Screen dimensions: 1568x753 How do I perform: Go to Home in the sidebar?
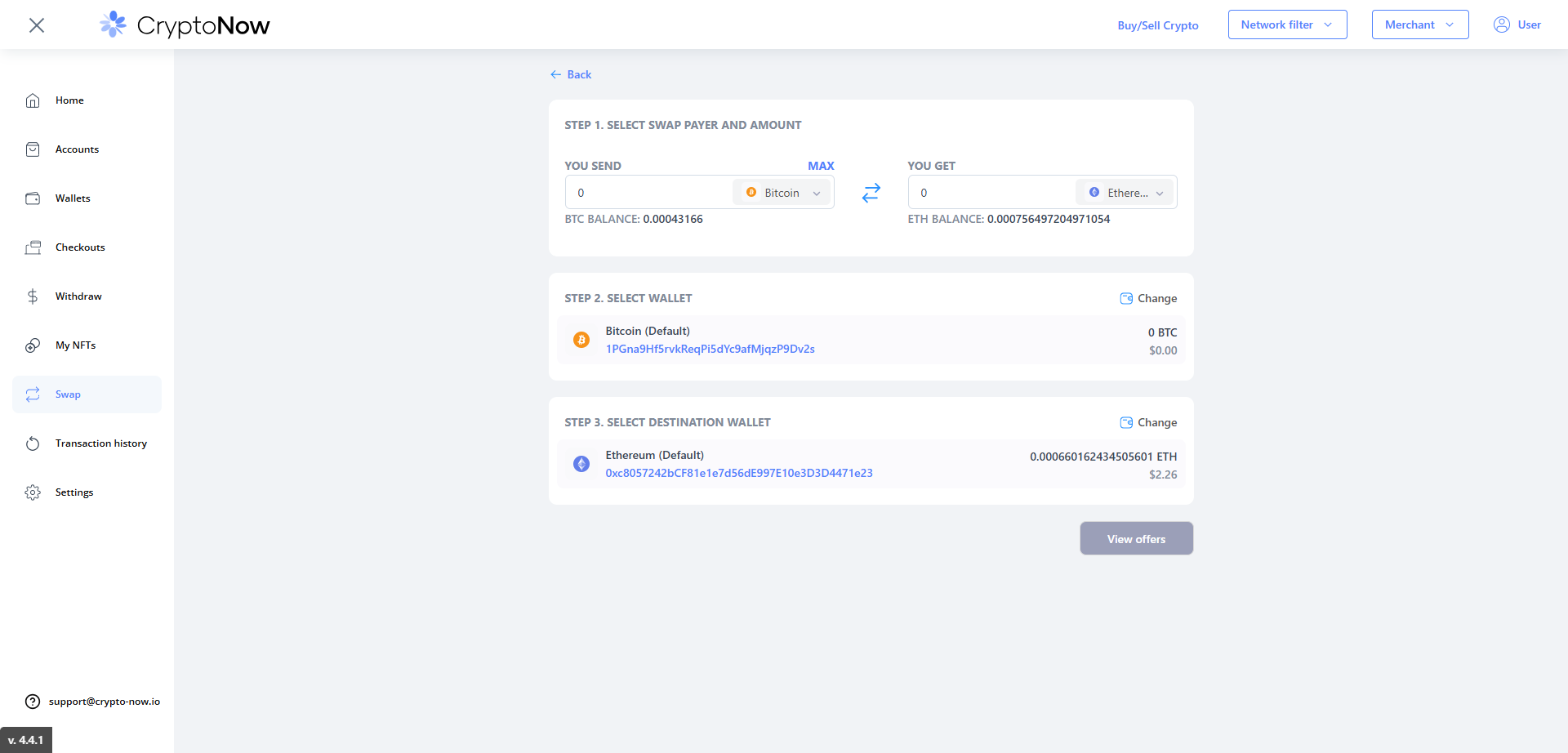coord(87,100)
